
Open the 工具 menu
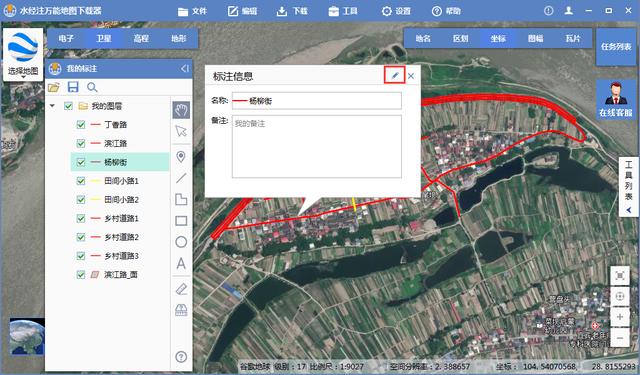click(343, 11)
